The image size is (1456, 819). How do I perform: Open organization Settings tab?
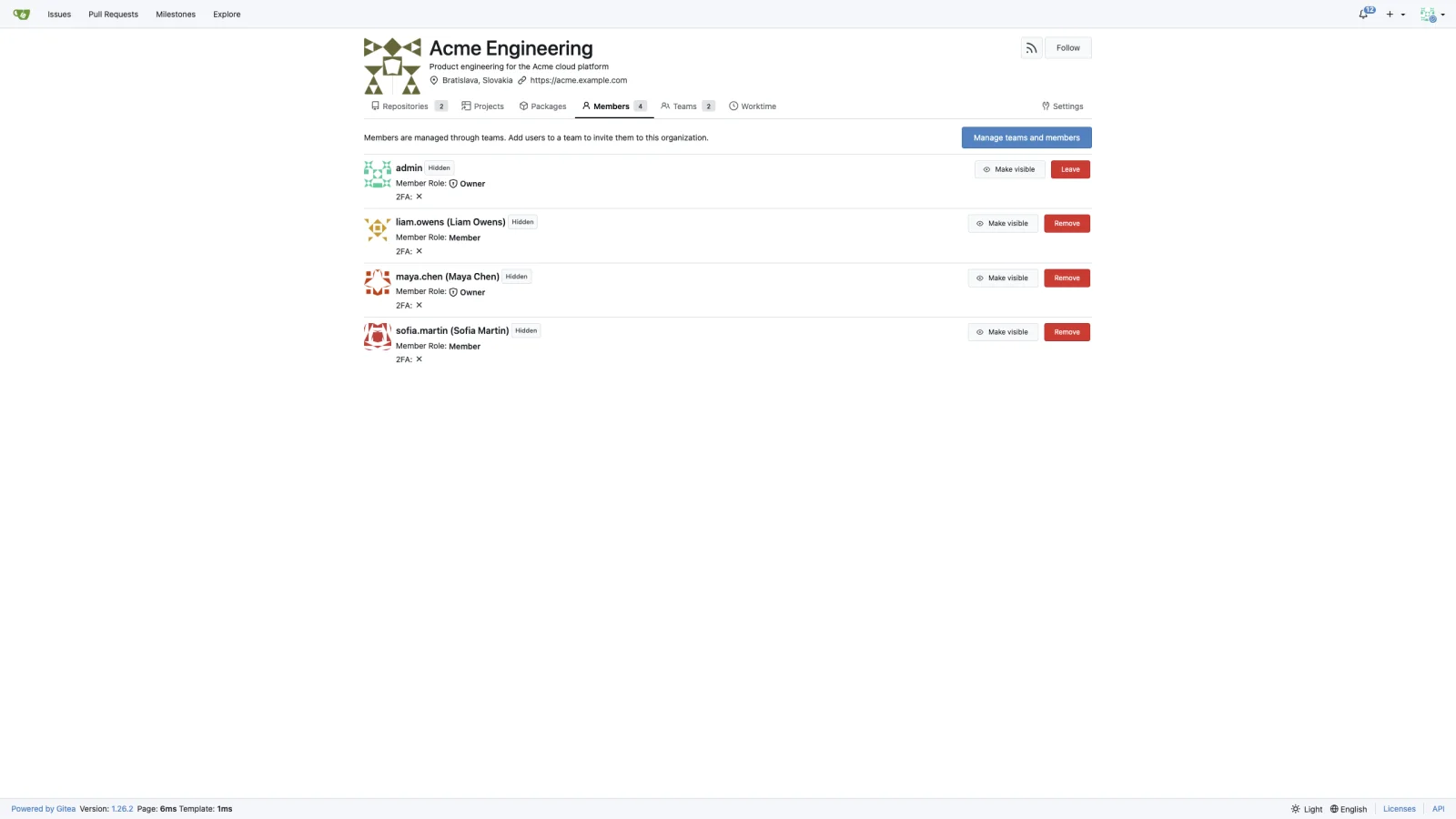[1063, 106]
